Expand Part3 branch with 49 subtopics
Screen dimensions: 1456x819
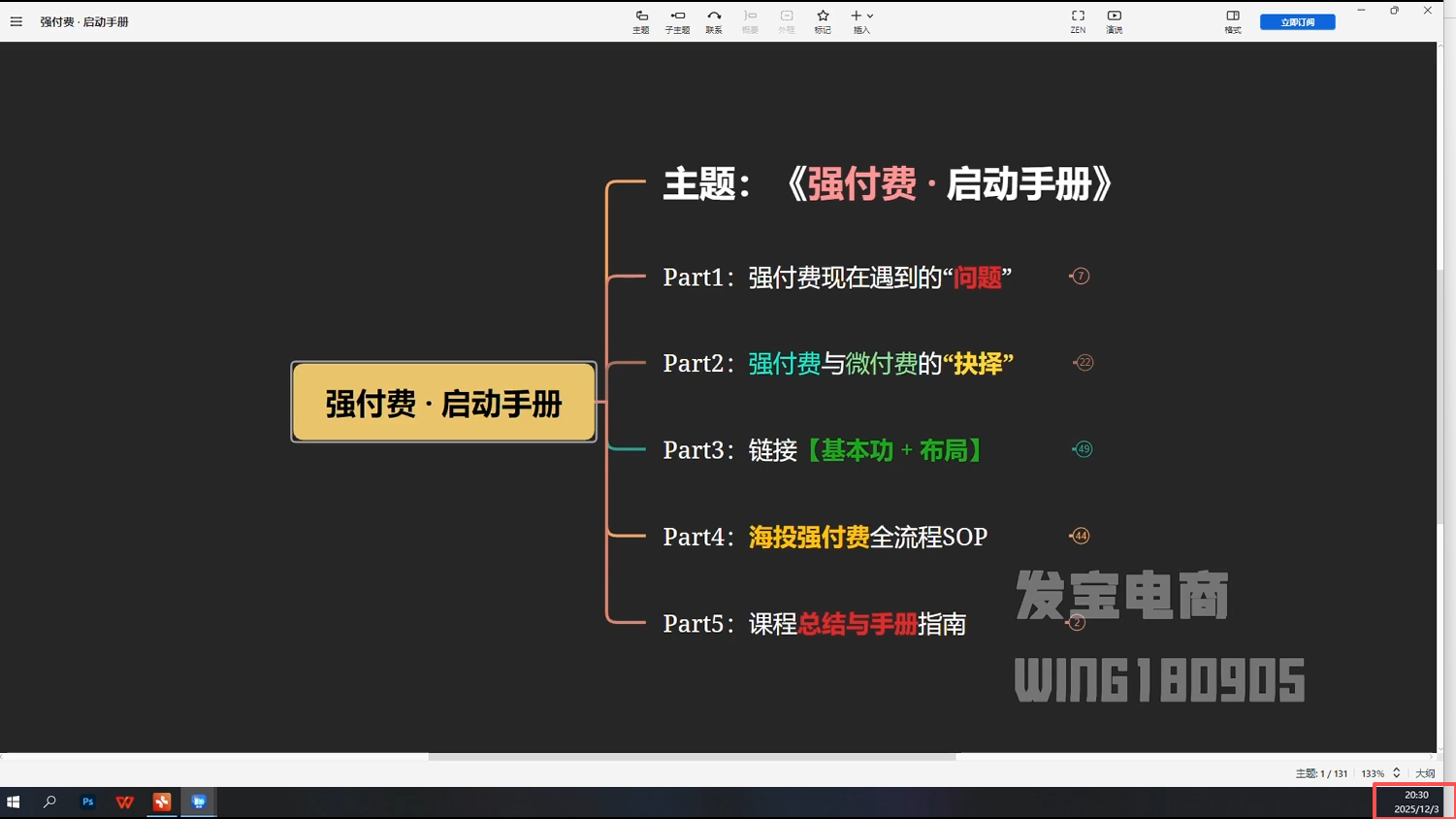1084,449
